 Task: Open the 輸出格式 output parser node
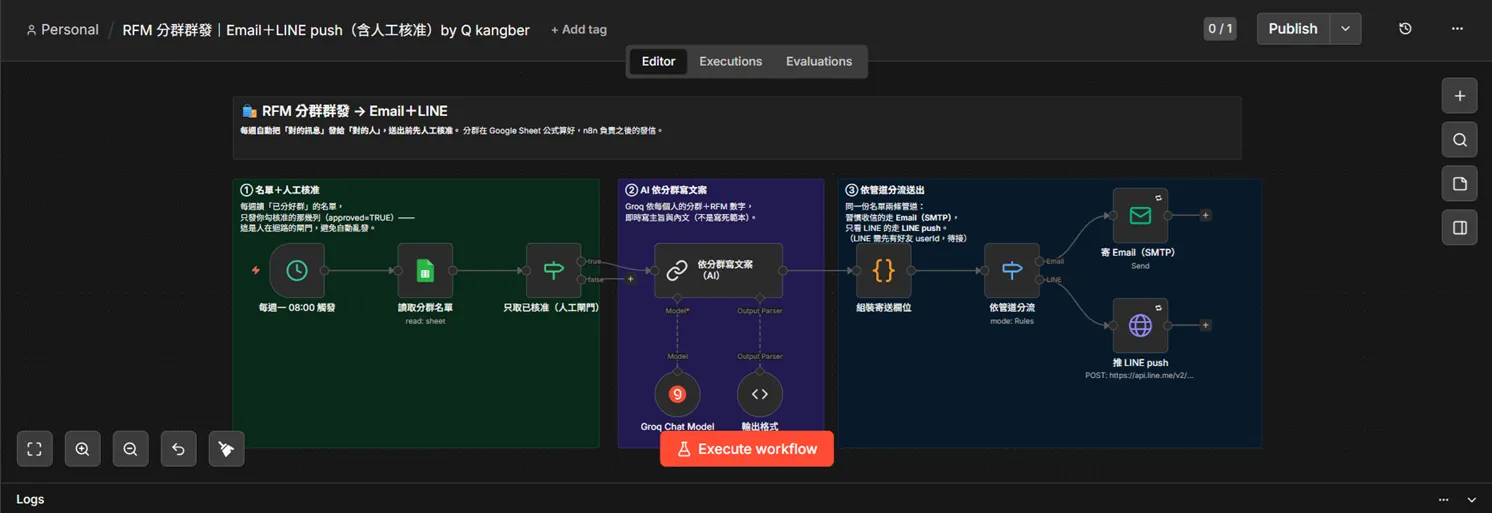pyautogui.click(x=760, y=394)
